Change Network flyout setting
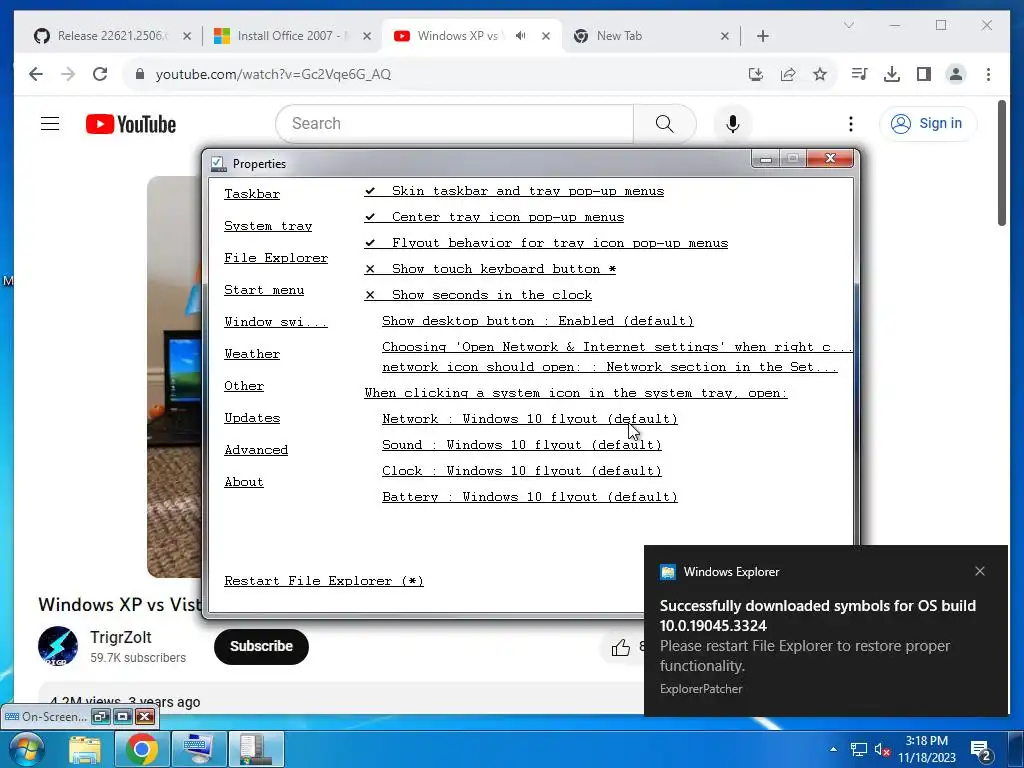 (x=530, y=419)
